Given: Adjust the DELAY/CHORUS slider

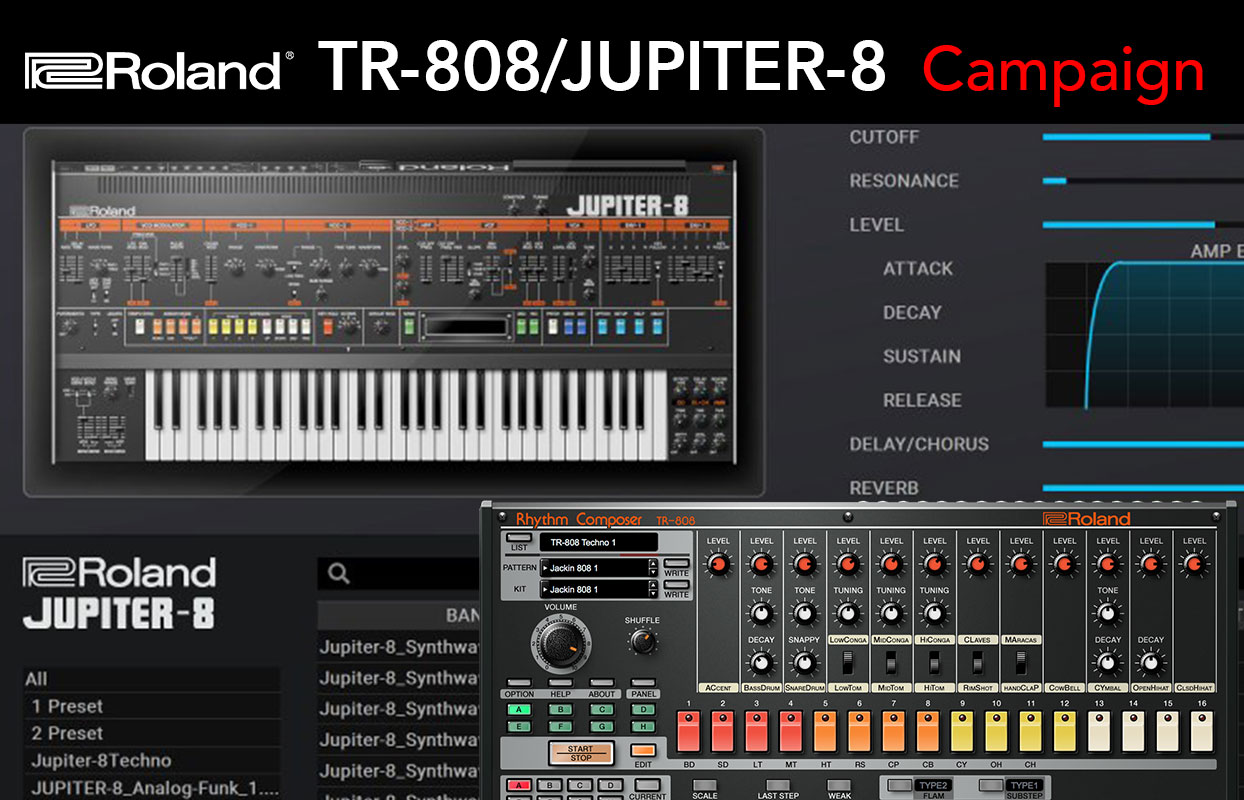Looking at the screenshot, I should click(1143, 444).
